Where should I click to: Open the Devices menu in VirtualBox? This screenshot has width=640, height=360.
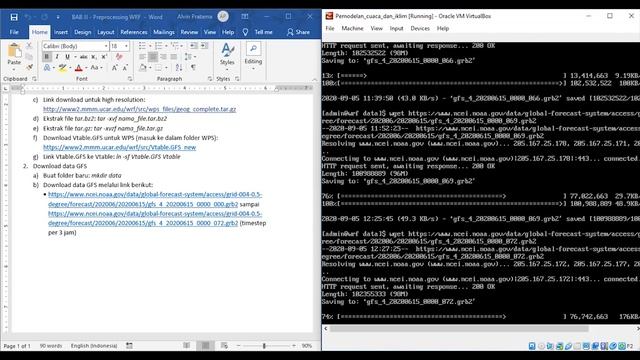coord(420,28)
